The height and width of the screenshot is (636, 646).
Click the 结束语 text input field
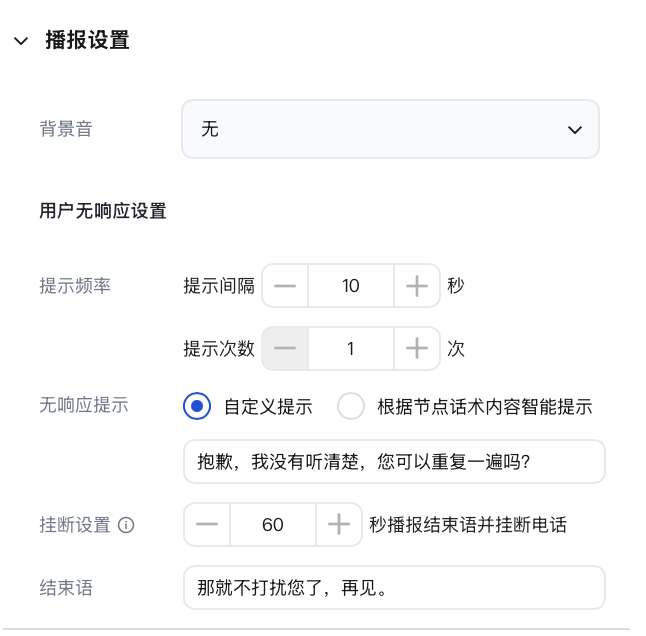coord(394,587)
